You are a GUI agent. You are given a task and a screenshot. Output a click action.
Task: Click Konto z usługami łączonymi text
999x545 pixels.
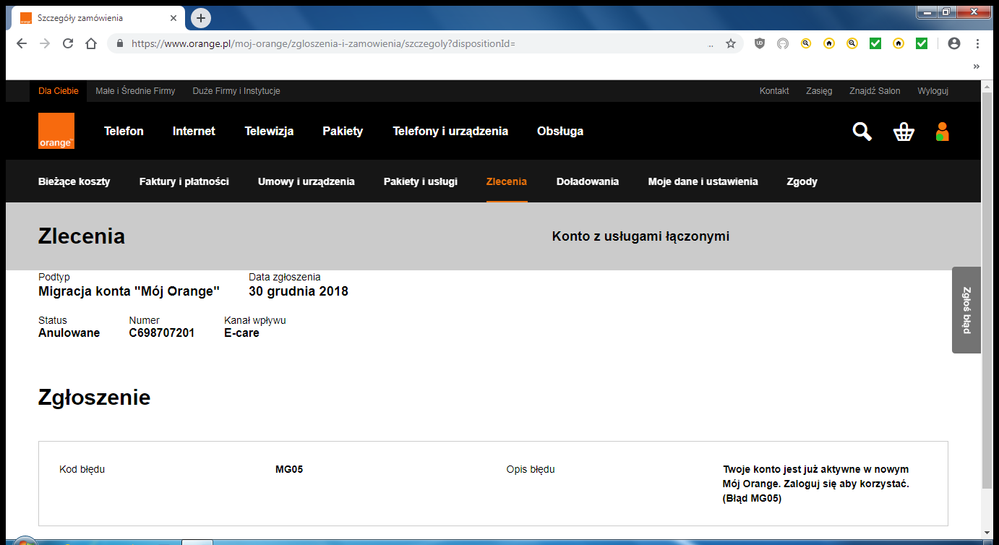click(640, 236)
